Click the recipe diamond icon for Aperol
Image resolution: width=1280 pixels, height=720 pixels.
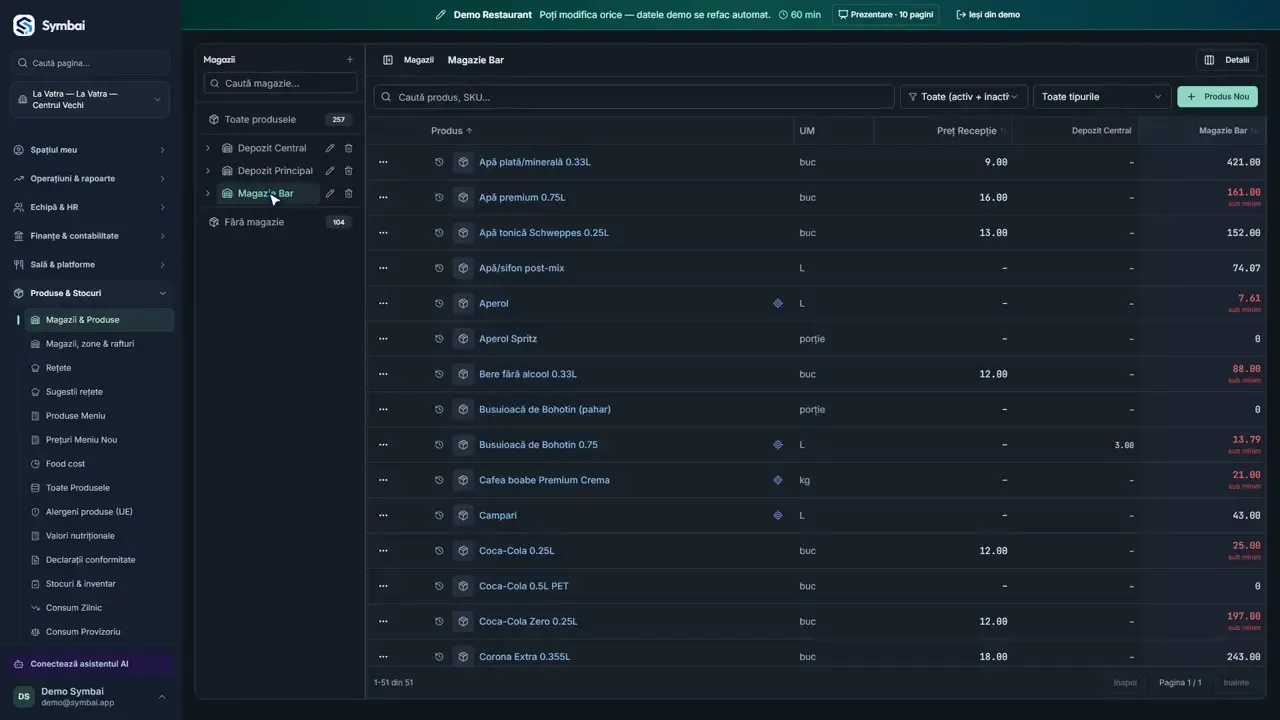[778, 303]
